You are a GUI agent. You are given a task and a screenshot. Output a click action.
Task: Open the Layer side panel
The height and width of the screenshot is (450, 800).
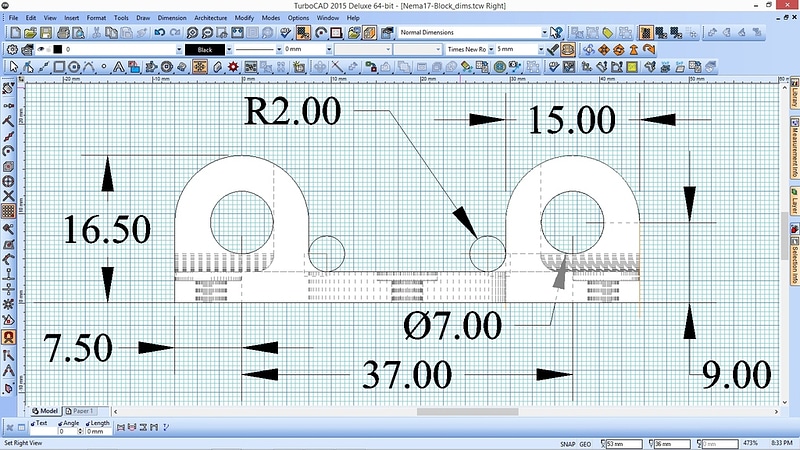pos(794,201)
